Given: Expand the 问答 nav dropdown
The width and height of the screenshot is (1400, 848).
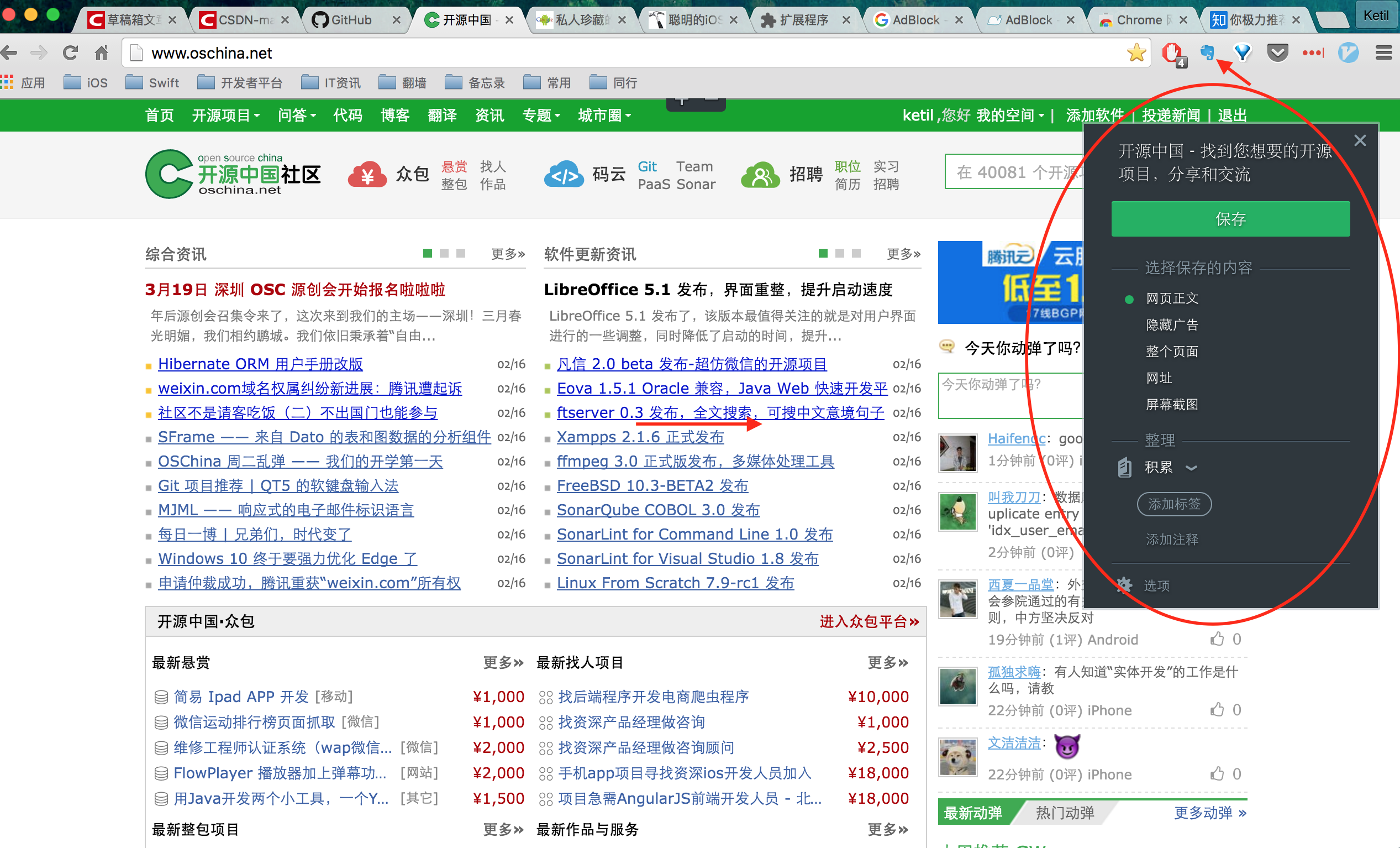Looking at the screenshot, I should click(297, 116).
